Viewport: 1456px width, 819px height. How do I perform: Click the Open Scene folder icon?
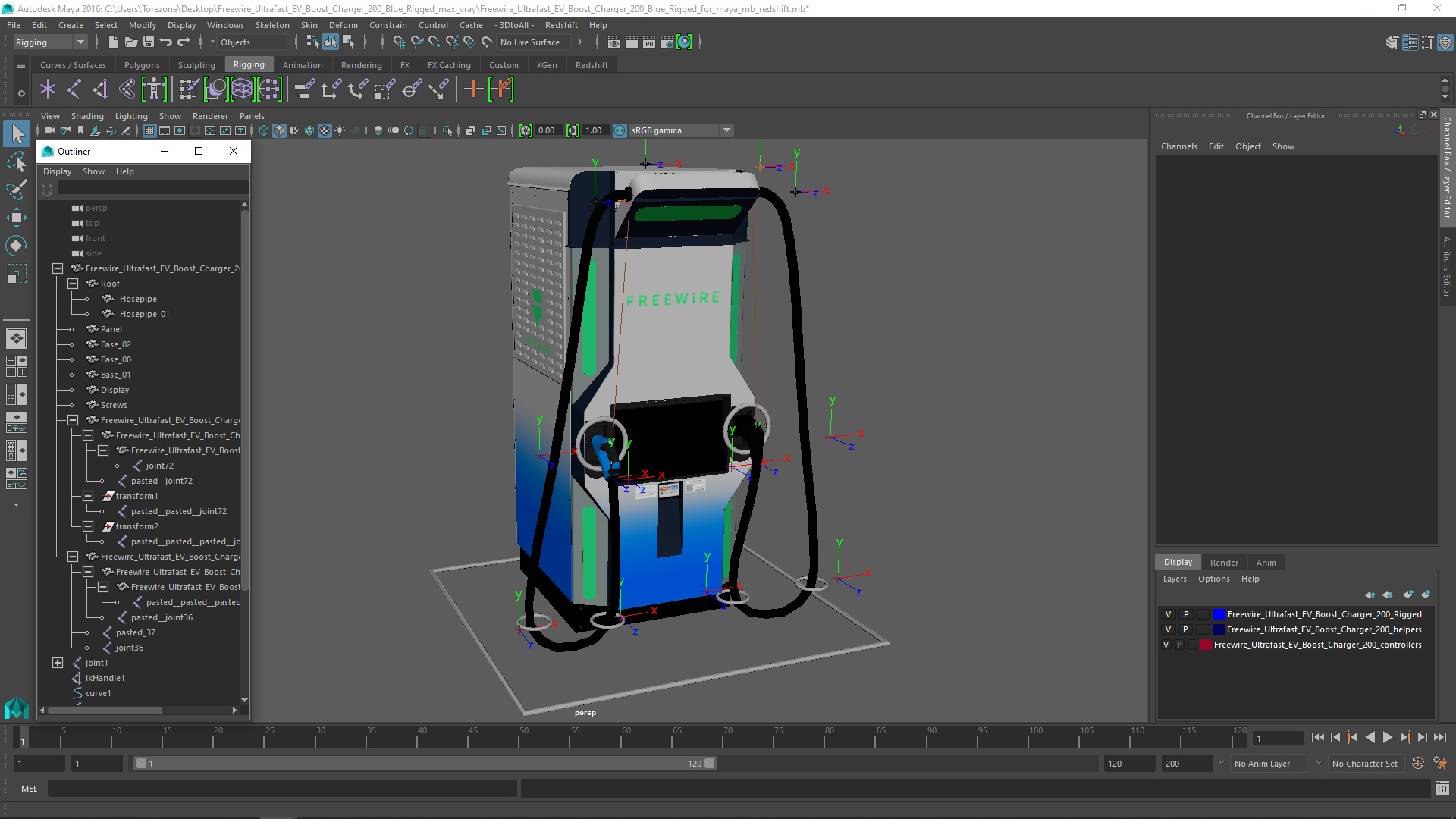tap(130, 42)
